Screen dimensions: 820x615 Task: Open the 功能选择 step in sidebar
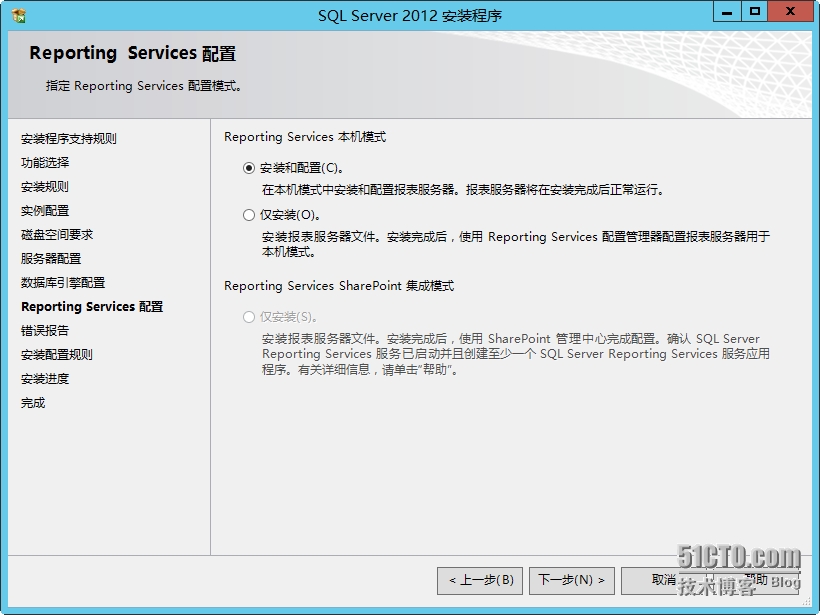tap(45, 163)
